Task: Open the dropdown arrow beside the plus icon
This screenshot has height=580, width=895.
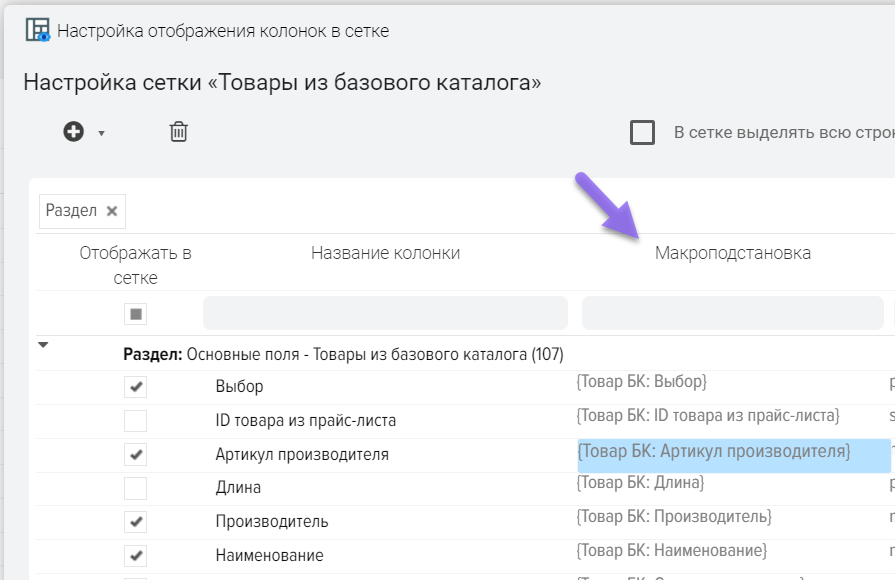Action: (x=101, y=133)
